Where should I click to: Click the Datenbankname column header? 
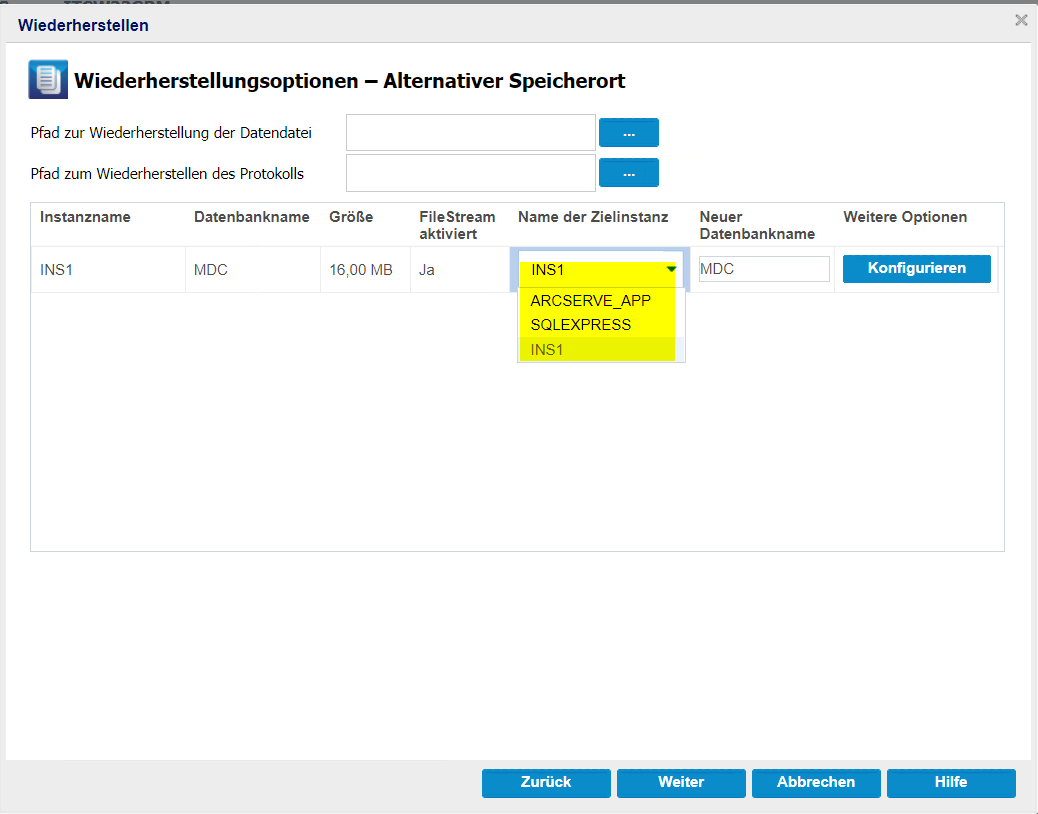[236, 217]
